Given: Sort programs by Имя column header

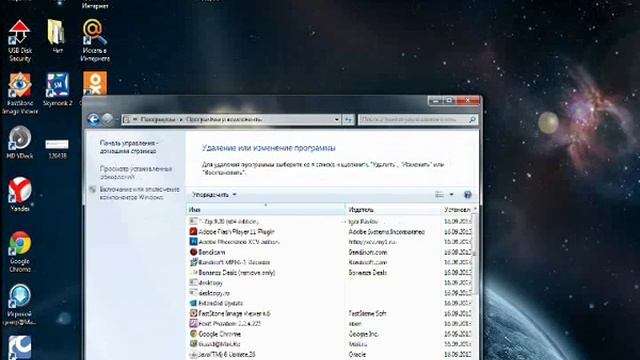Looking at the screenshot, I should pos(266,209).
